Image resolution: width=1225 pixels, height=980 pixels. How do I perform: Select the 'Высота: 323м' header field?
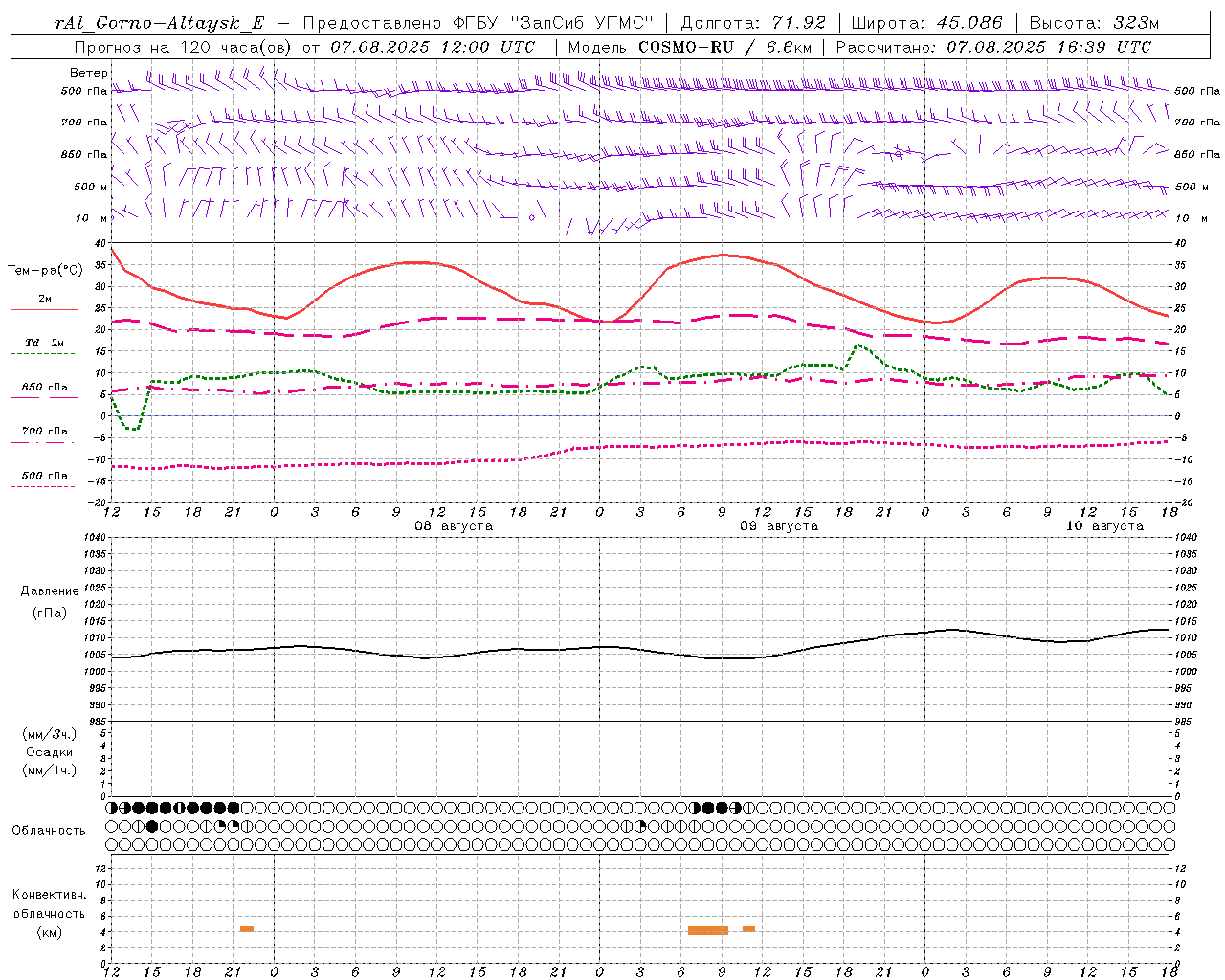coord(1094,24)
